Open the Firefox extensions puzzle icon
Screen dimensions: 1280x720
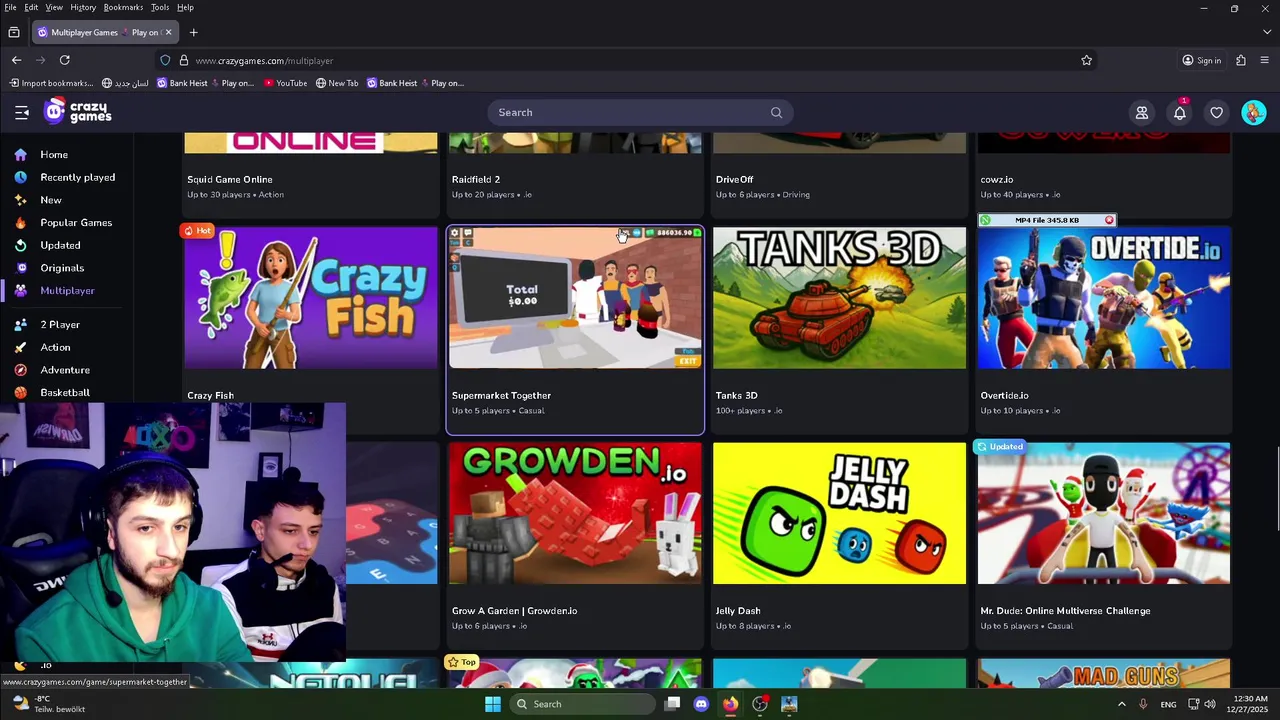coord(1241,60)
